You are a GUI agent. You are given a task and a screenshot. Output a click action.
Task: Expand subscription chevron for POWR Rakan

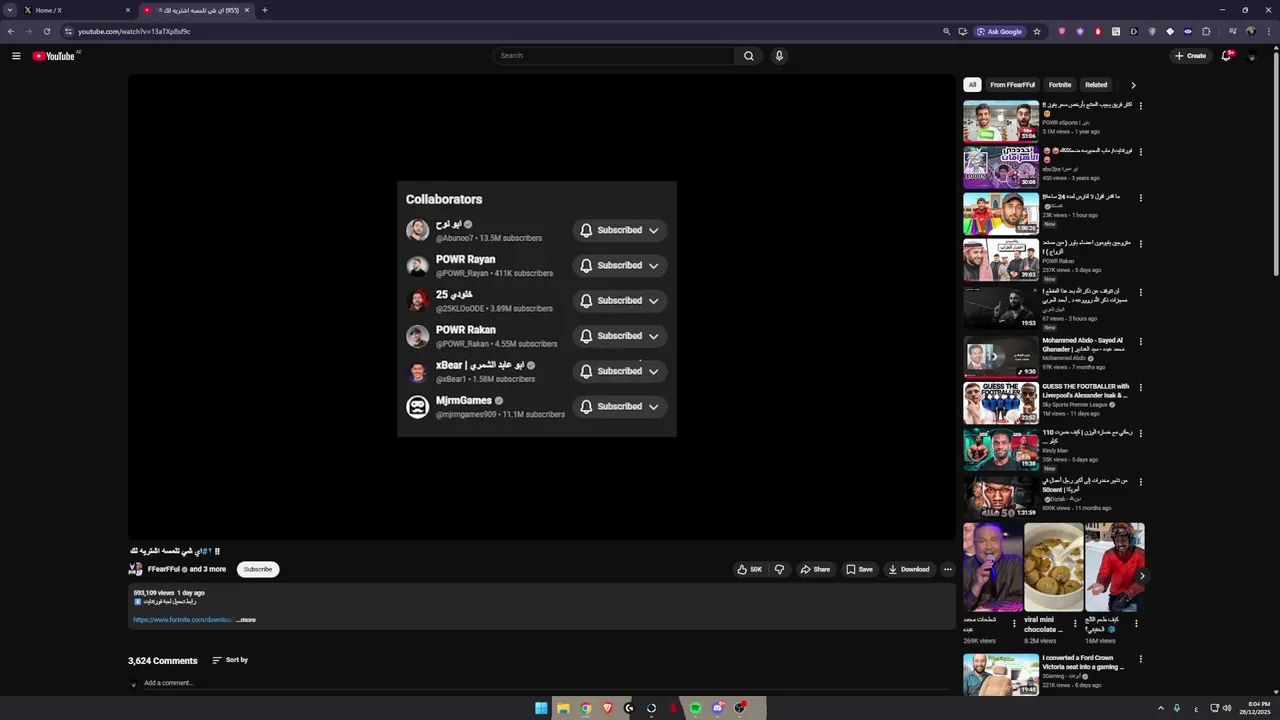pyautogui.click(x=654, y=336)
